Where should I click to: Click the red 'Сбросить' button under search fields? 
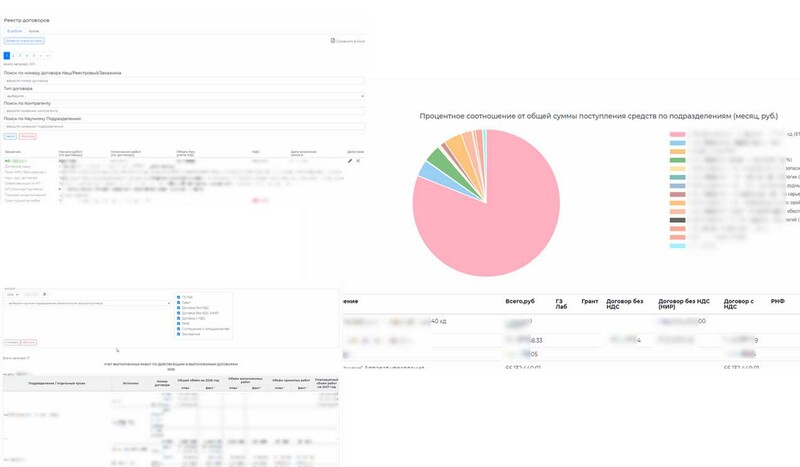[x=28, y=136]
